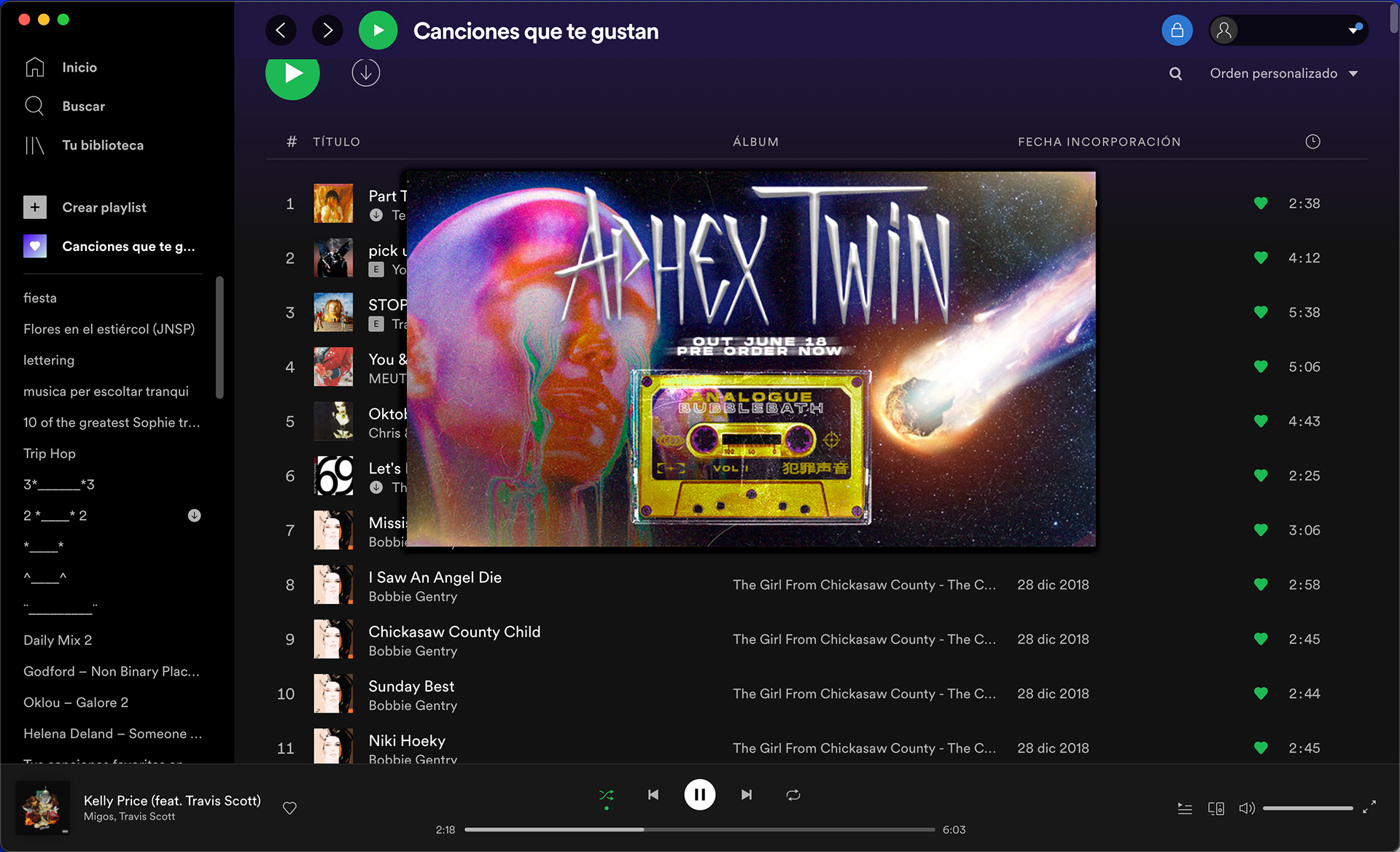Open Migos artist link in player
The height and width of the screenshot is (852, 1400).
pos(98,817)
